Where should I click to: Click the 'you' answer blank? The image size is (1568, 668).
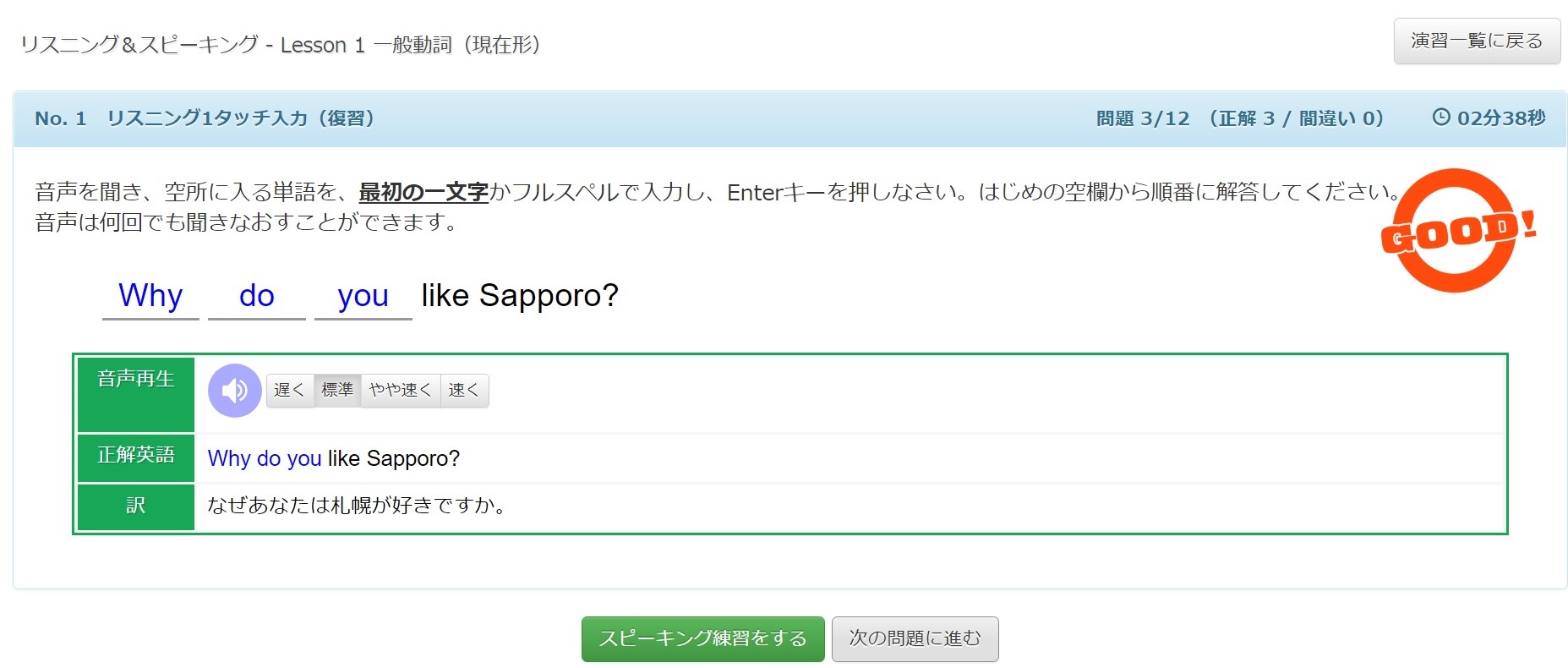[x=363, y=297]
